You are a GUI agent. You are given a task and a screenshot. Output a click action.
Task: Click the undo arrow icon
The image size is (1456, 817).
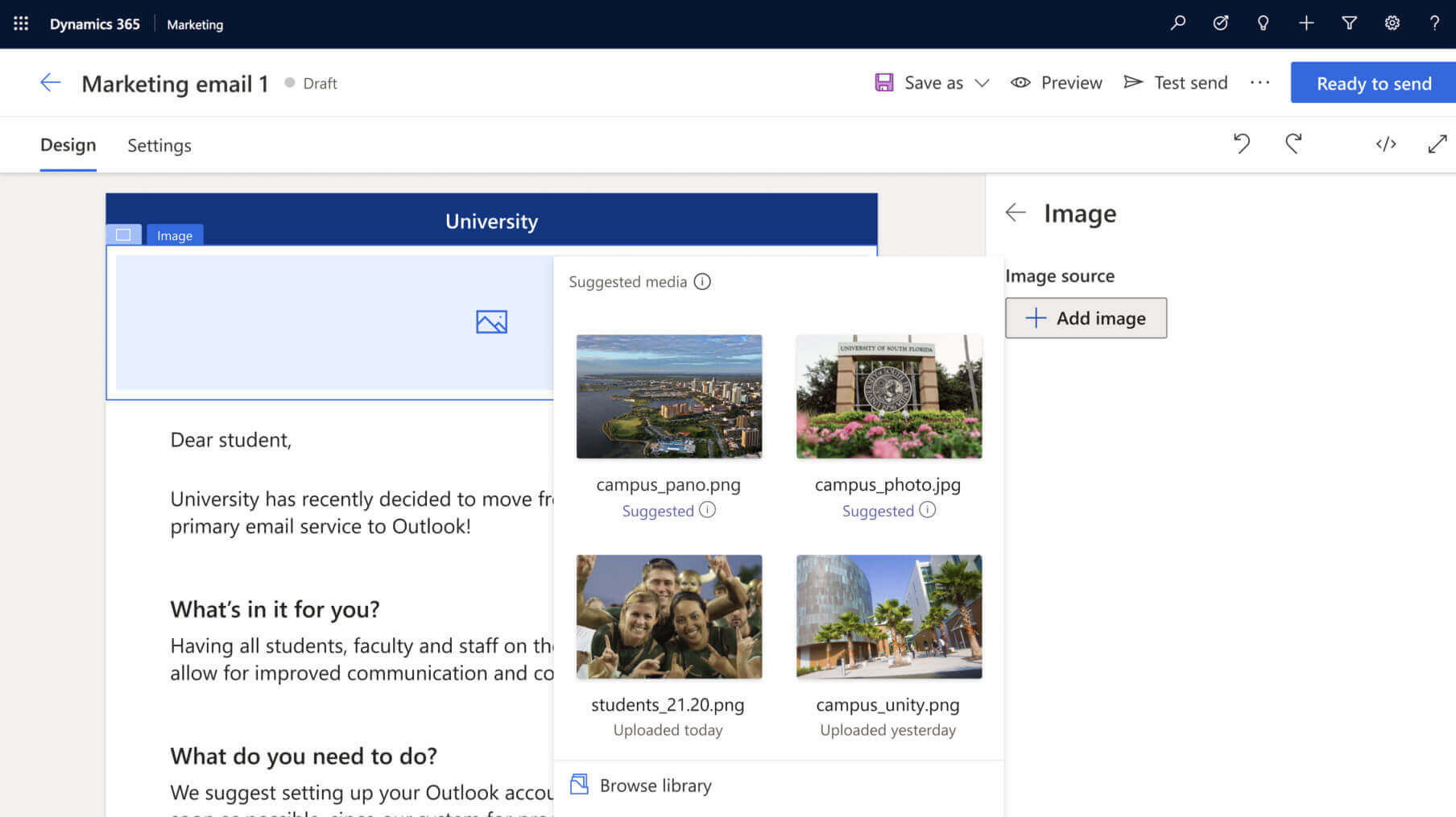click(x=1241, y=144)
